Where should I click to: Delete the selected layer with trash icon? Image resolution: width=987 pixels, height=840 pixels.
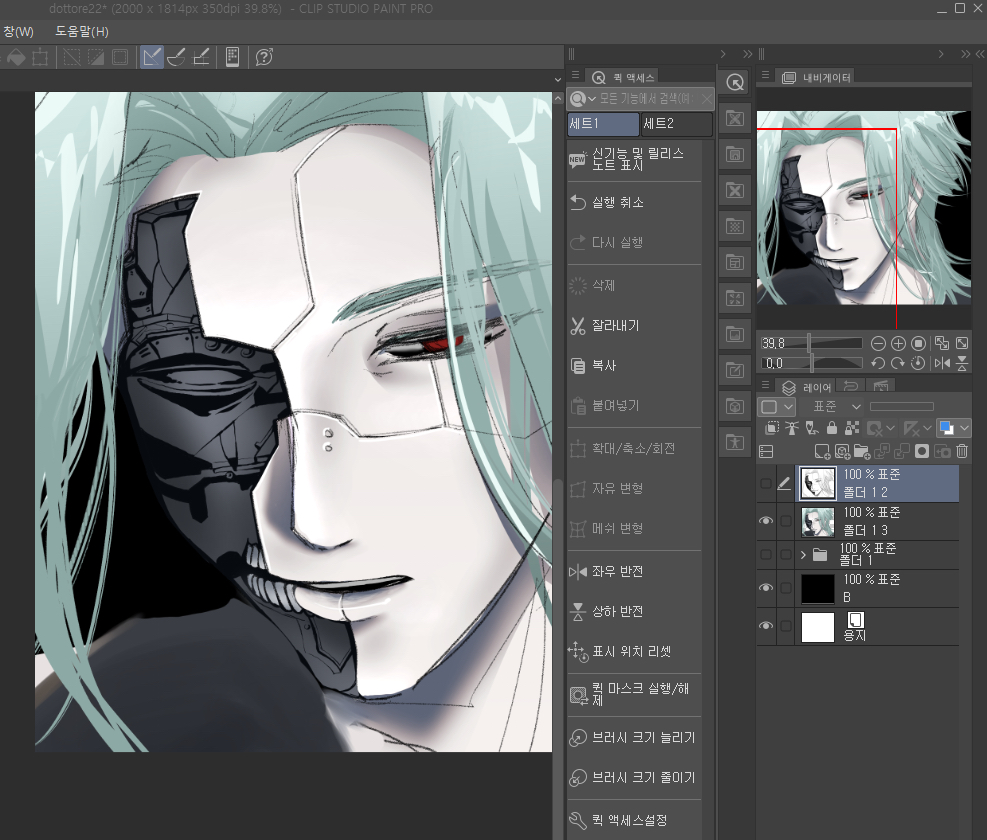pyautogui.click(x=962, y=451)
